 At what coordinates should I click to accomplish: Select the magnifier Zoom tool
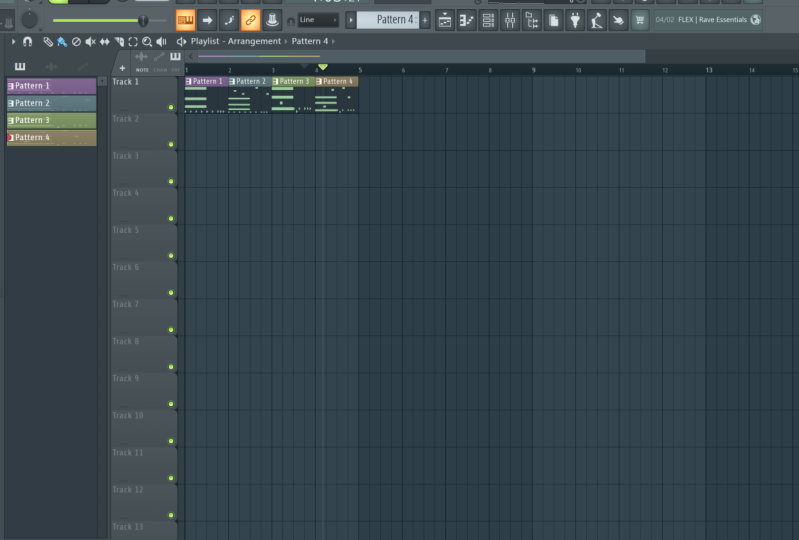point(147,42)
